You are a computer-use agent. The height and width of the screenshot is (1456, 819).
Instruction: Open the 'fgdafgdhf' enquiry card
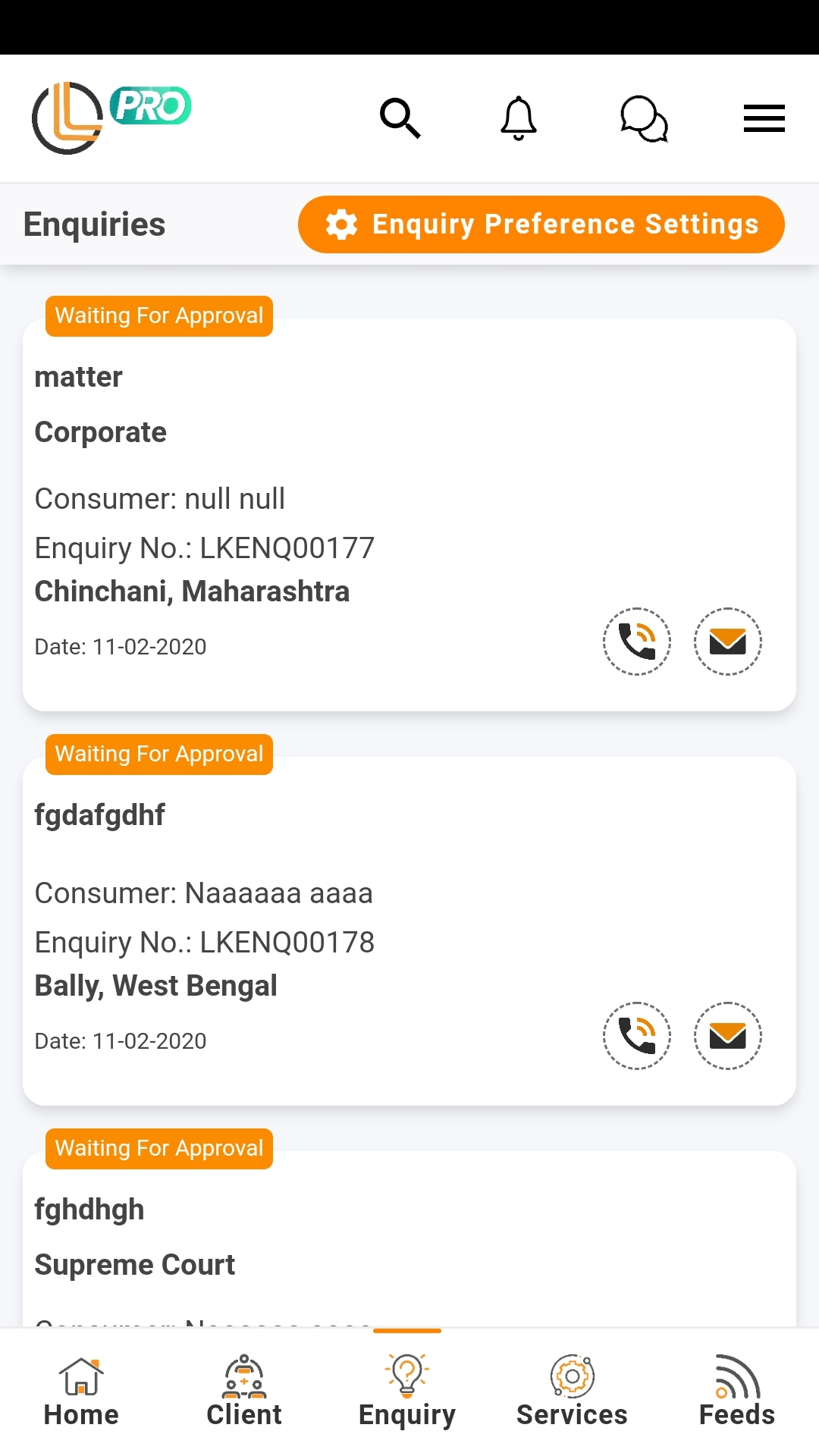303,895
